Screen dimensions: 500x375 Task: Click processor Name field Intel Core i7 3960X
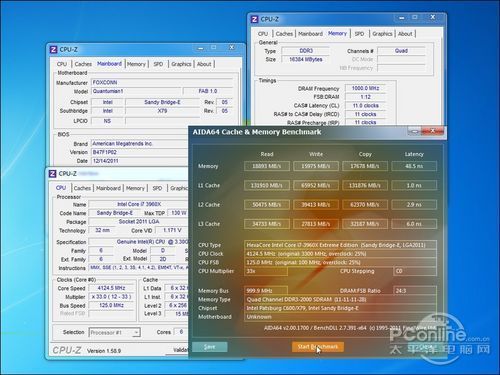click(139, 204)
